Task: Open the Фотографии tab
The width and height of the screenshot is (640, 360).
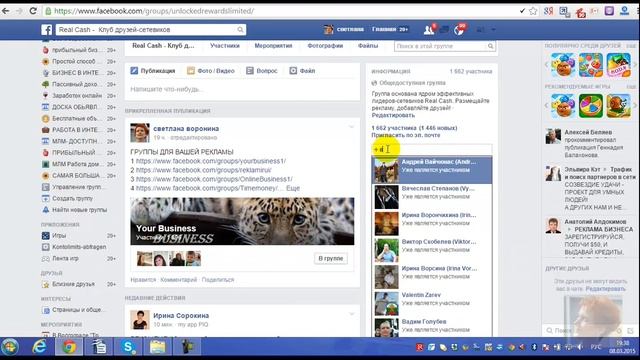Action: click(x=325, y=46)
